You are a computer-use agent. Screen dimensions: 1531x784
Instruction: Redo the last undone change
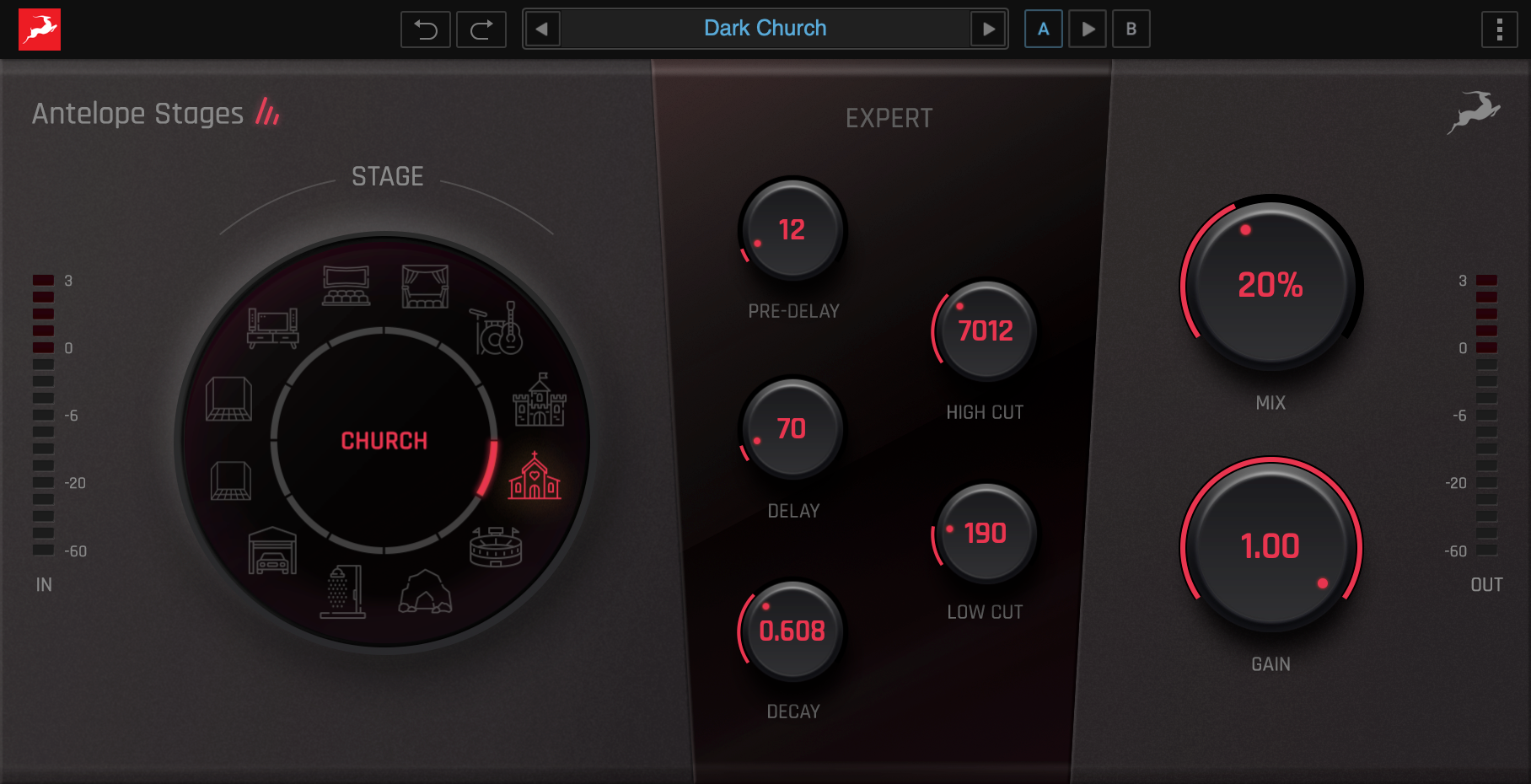click(x=481, y=30)
